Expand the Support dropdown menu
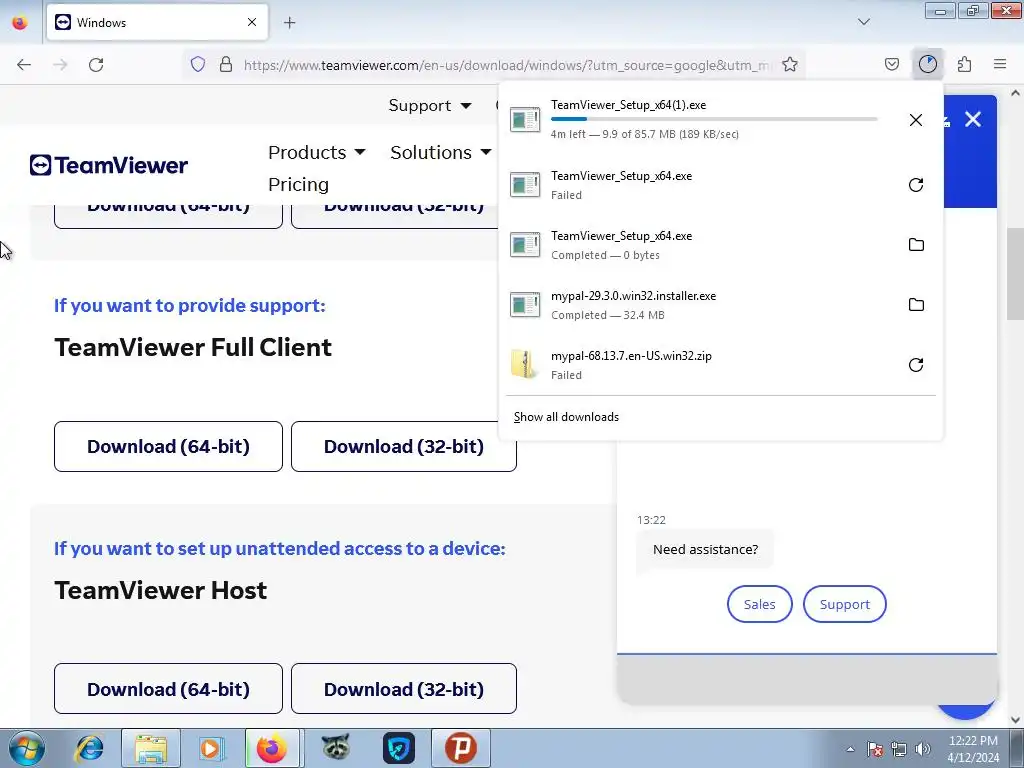Viewport: 1024px width, 768px height. point(429,105)
